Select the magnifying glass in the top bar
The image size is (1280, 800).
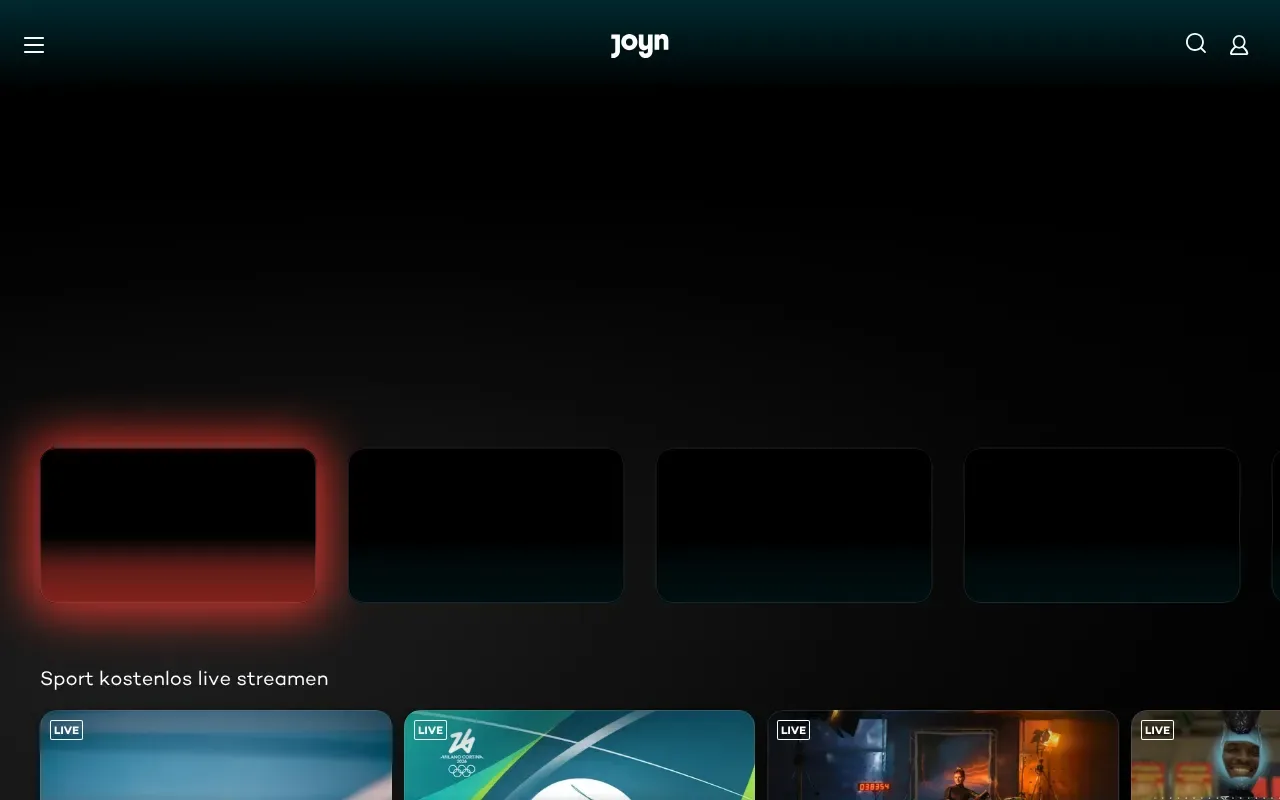(x=1196, y=43)
